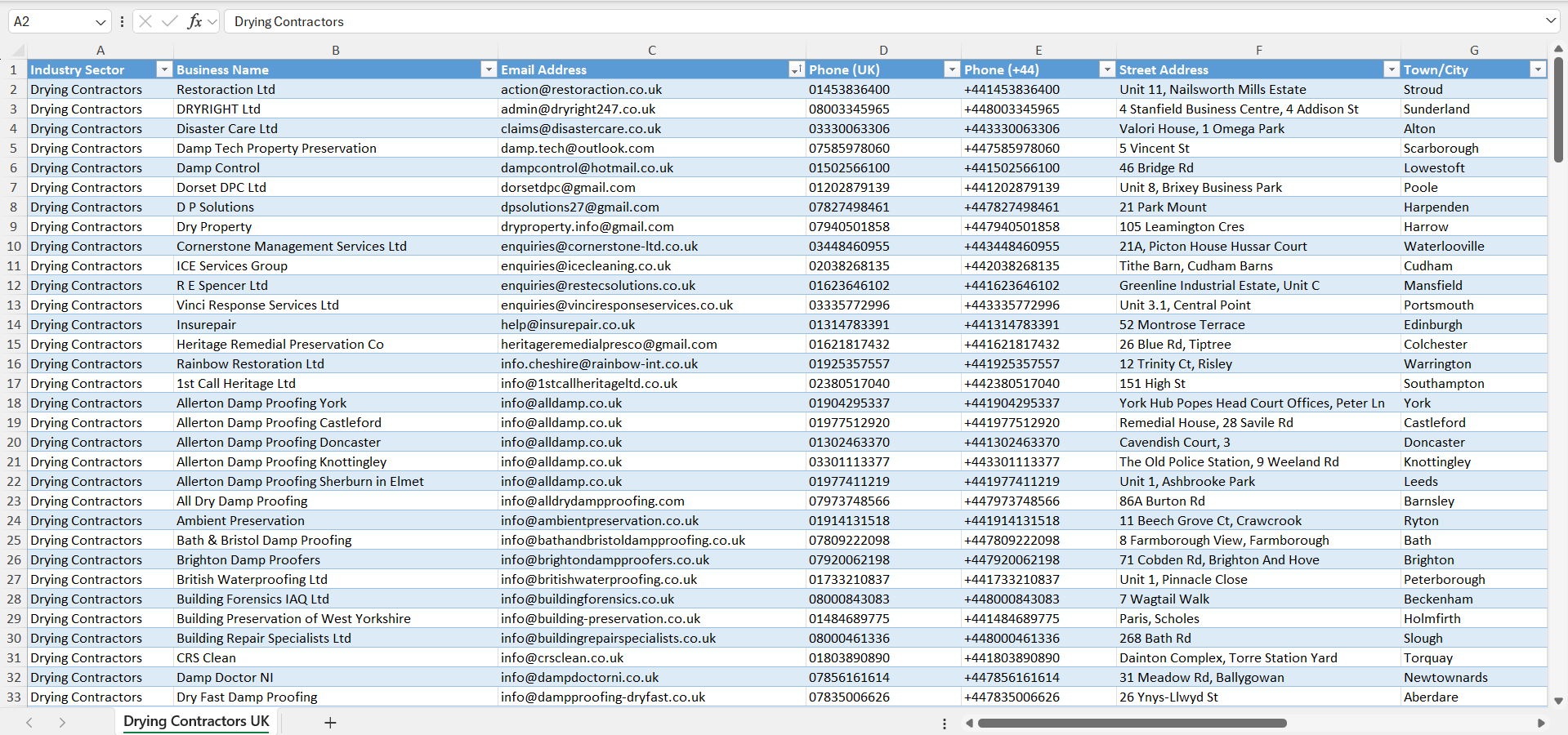Select row 1 header
1568x735 pixels.
coord(13,69)
